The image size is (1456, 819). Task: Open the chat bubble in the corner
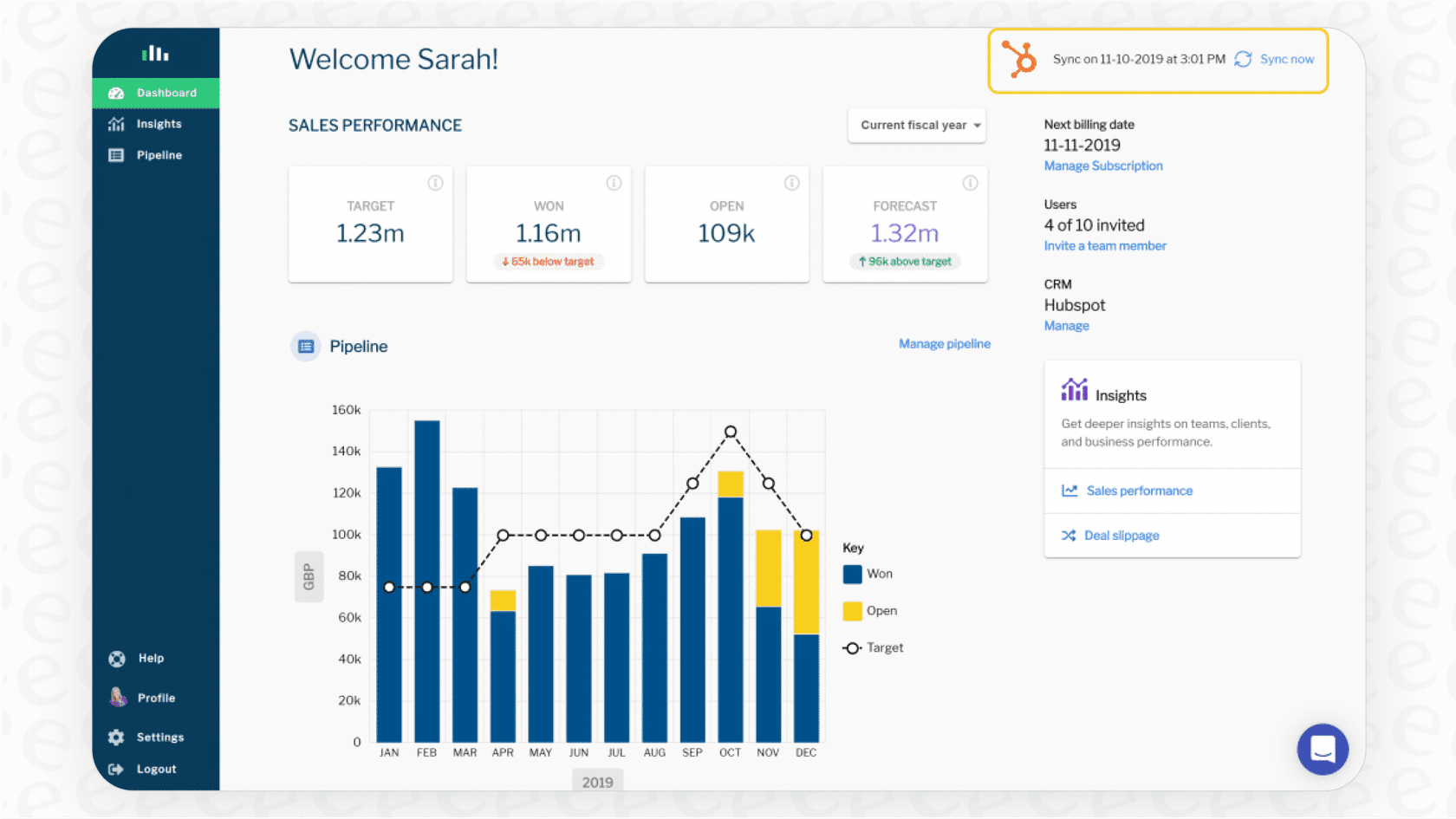coord(1322,749)
